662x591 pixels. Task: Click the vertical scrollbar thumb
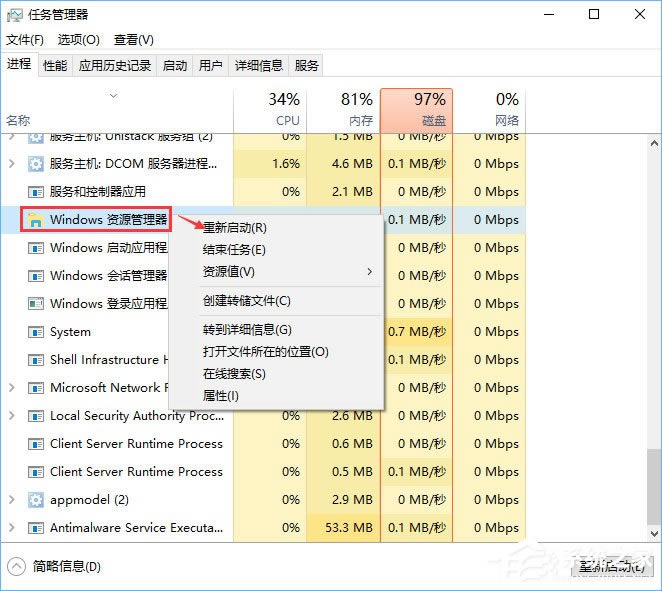654,488
